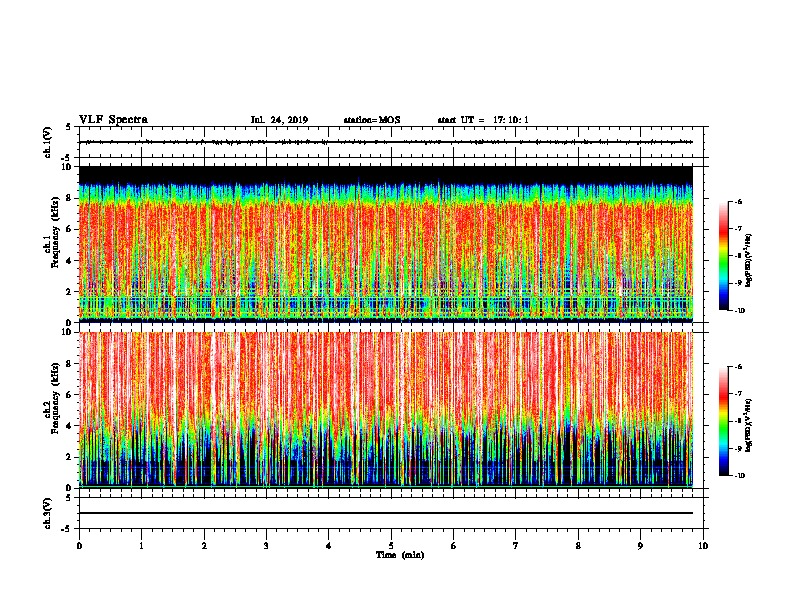Viewport: 792px width, 612px height.
Task: Click the ch.2 spectrogram color scale bar
Action: click(x=724, y=421)
